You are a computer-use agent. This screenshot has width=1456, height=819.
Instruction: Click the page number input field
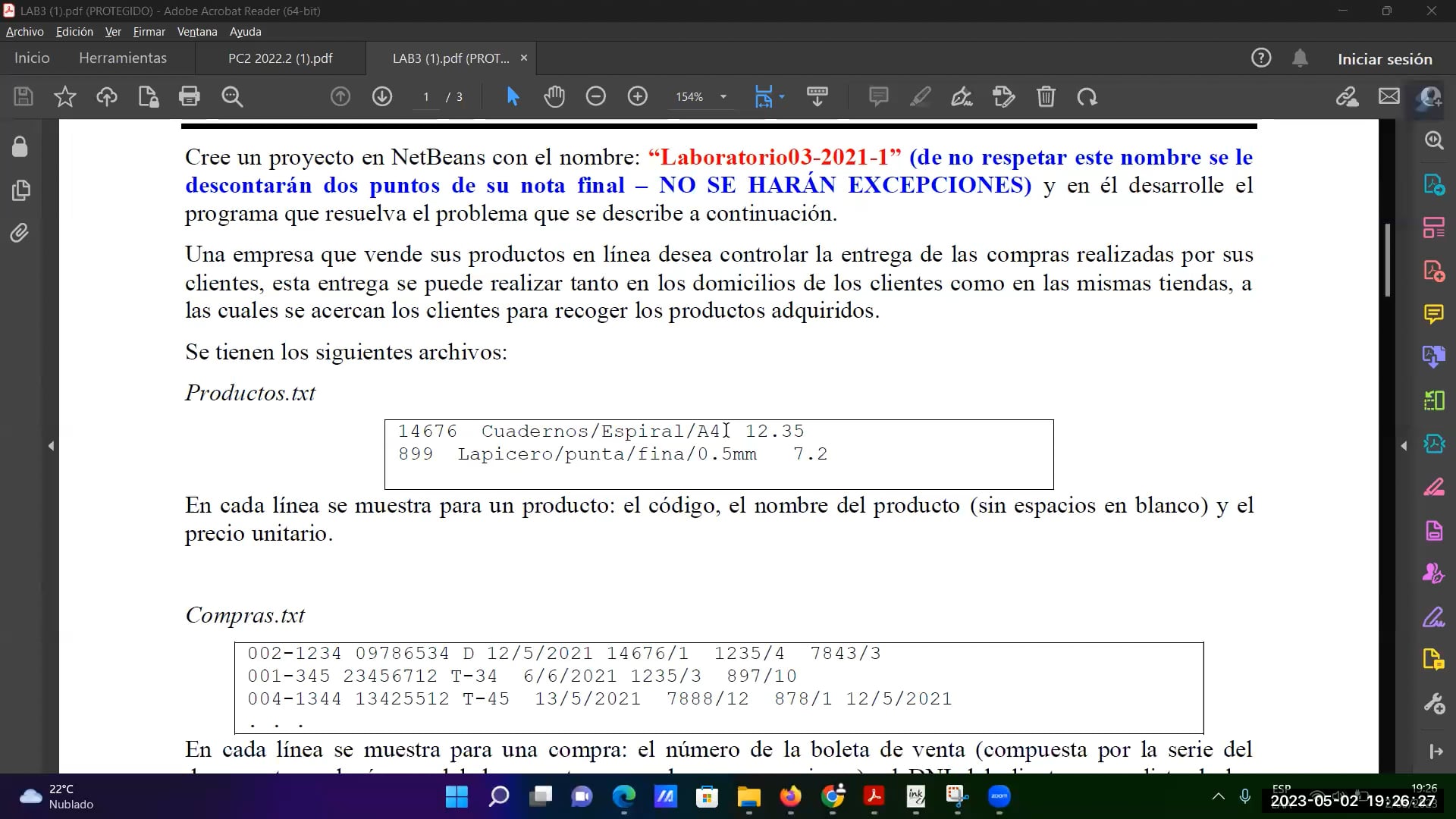(x=426, y=97)
